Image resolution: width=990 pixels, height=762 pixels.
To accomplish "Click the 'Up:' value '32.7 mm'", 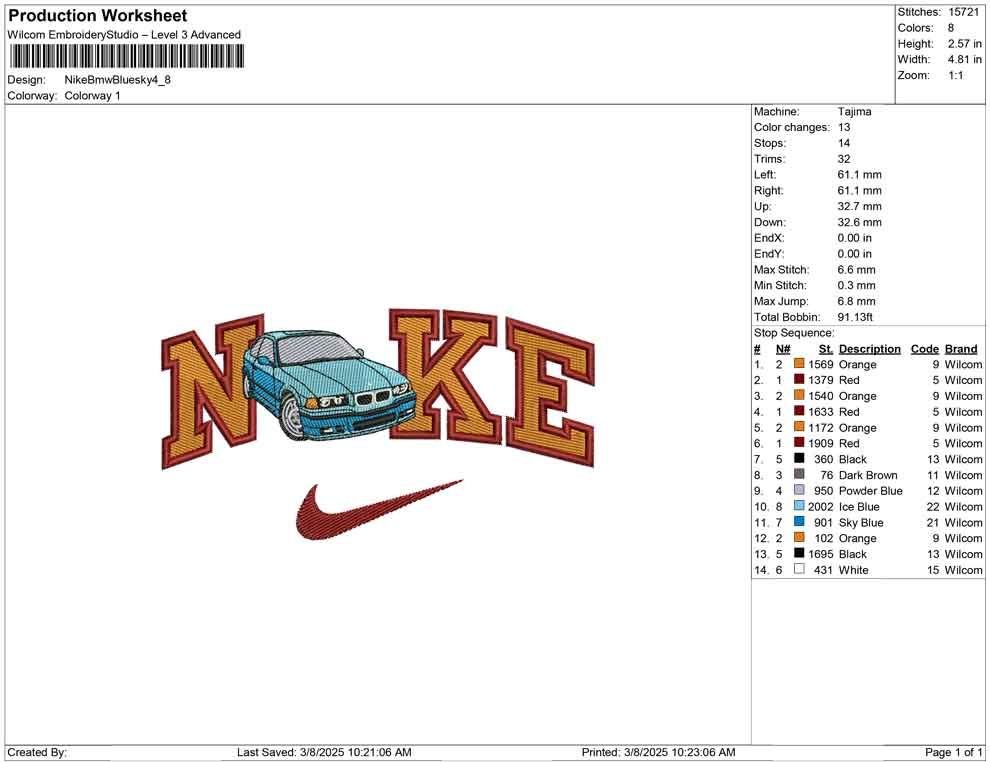I will point(859,206).
